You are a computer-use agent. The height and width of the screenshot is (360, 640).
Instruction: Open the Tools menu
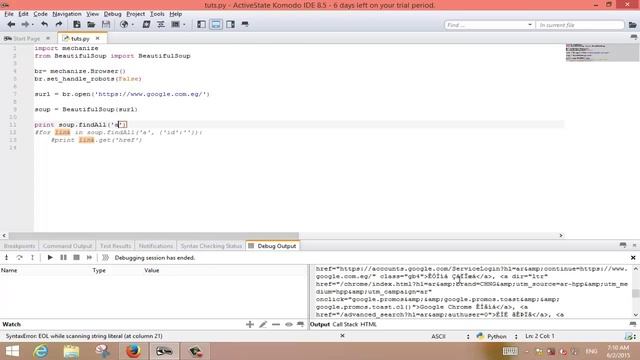(x=157, y=14)
